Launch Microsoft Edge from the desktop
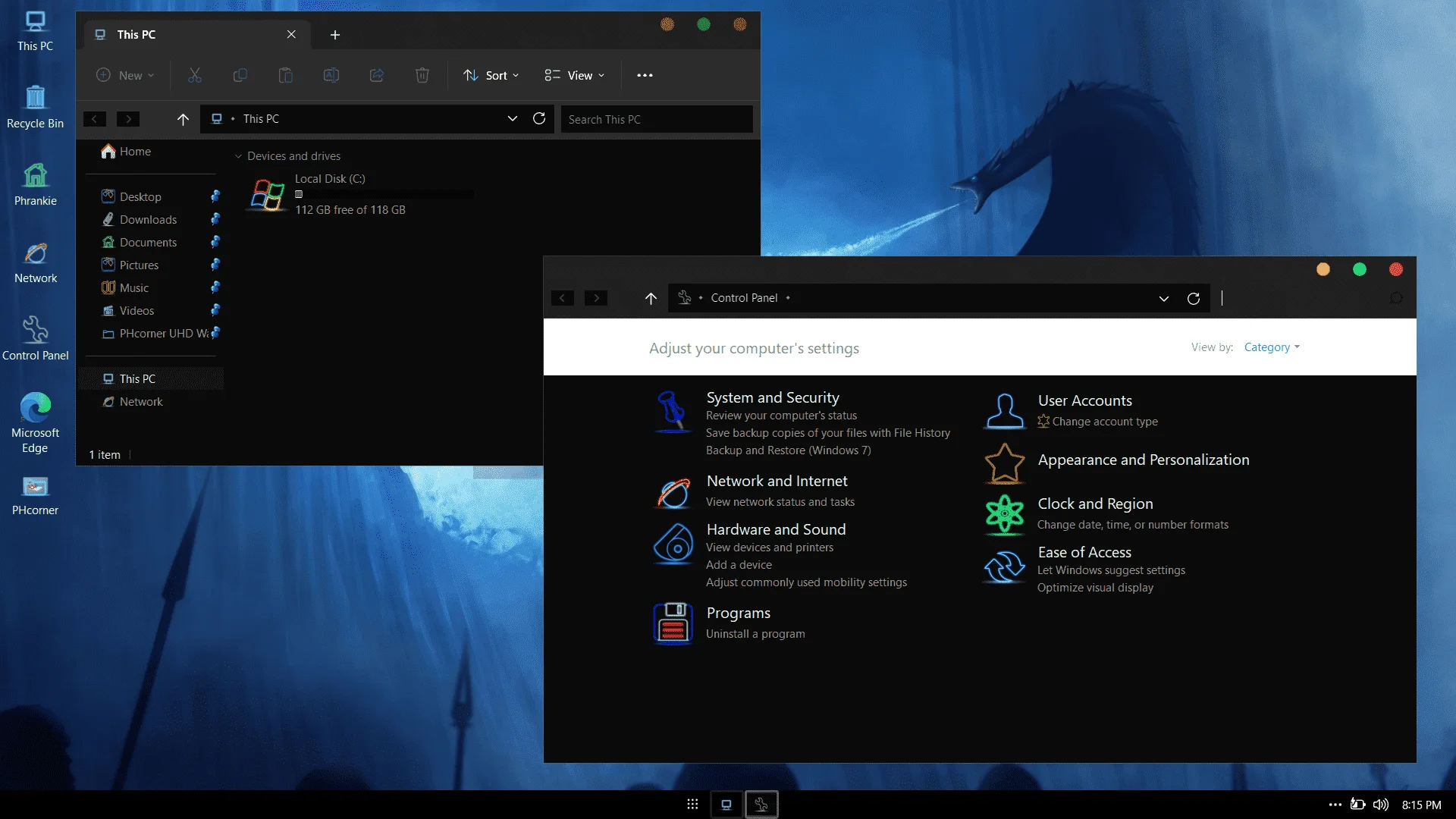The width and height of the screenshot is (1456, 819). [x=35, y=423]
